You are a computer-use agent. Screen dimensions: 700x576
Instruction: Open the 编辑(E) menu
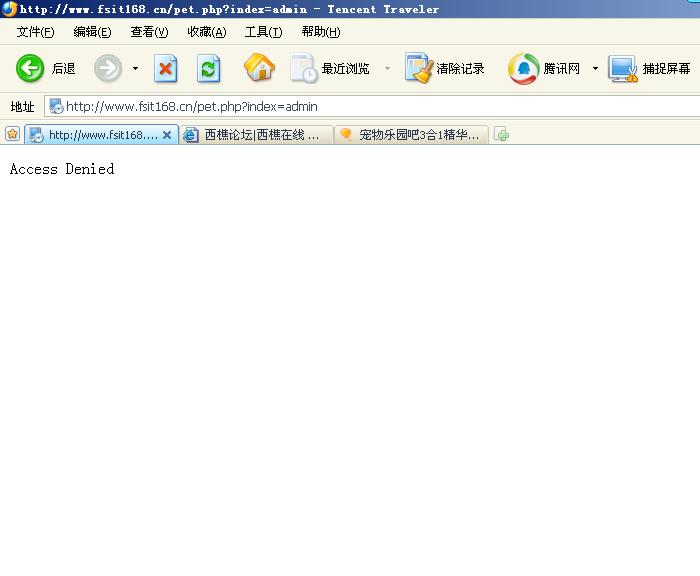[92, 32]
